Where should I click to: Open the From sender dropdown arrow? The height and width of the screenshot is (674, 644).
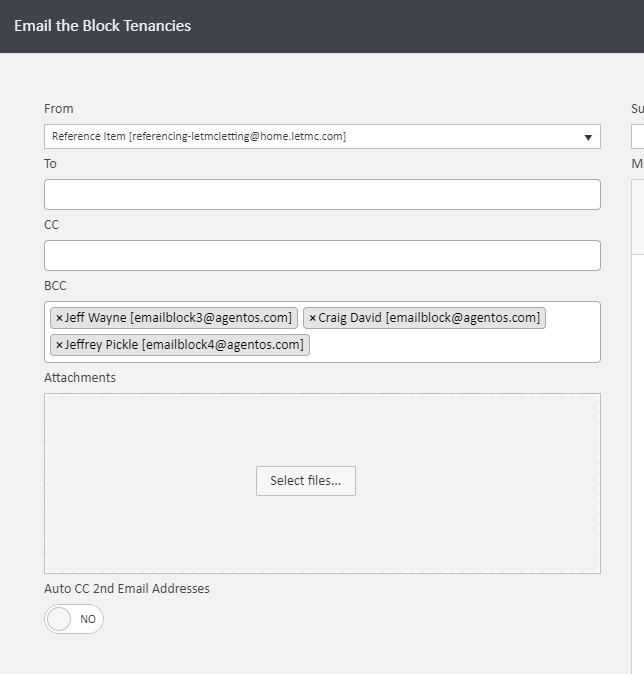coord(588,137)
